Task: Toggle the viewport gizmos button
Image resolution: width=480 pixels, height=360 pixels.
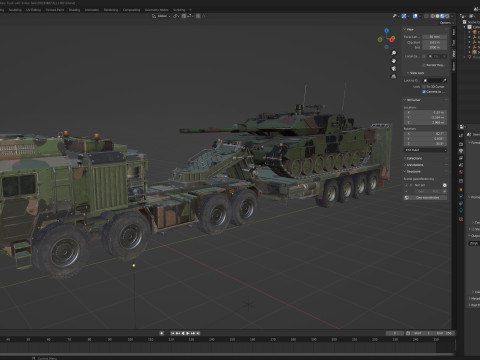Action: tap(404, 16)
